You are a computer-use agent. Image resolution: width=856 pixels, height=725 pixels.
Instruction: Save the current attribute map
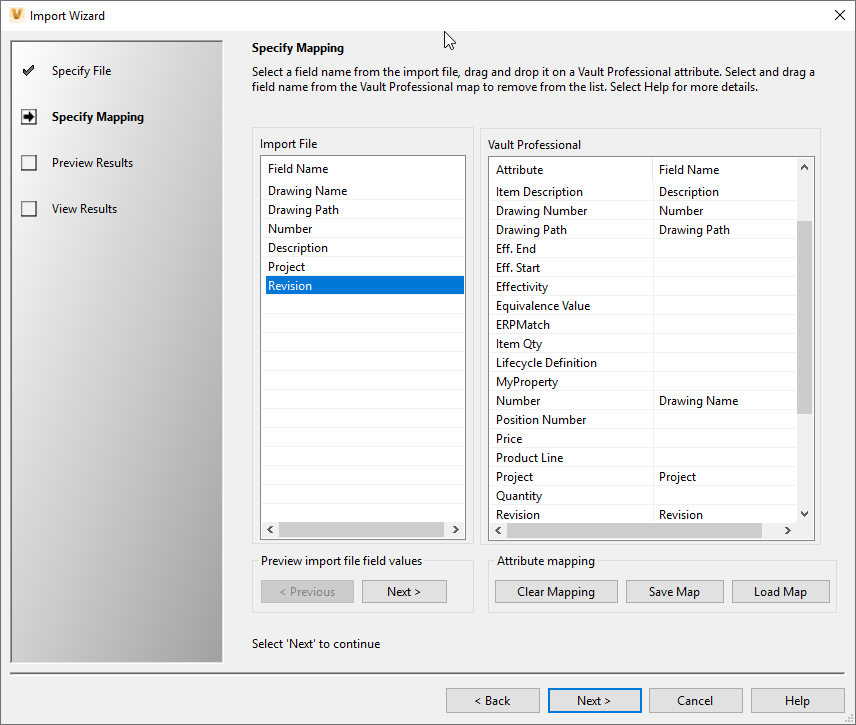(x=674, y=591)
